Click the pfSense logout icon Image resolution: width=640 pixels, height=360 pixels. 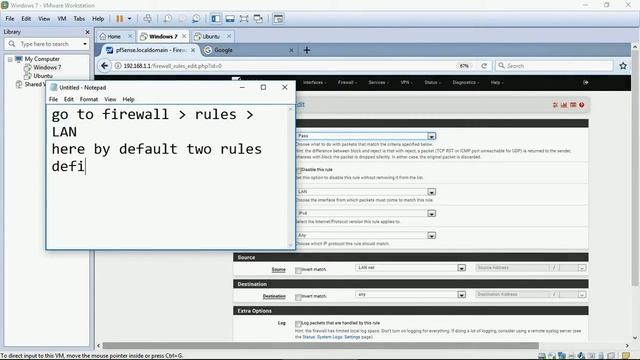(586, 82)
